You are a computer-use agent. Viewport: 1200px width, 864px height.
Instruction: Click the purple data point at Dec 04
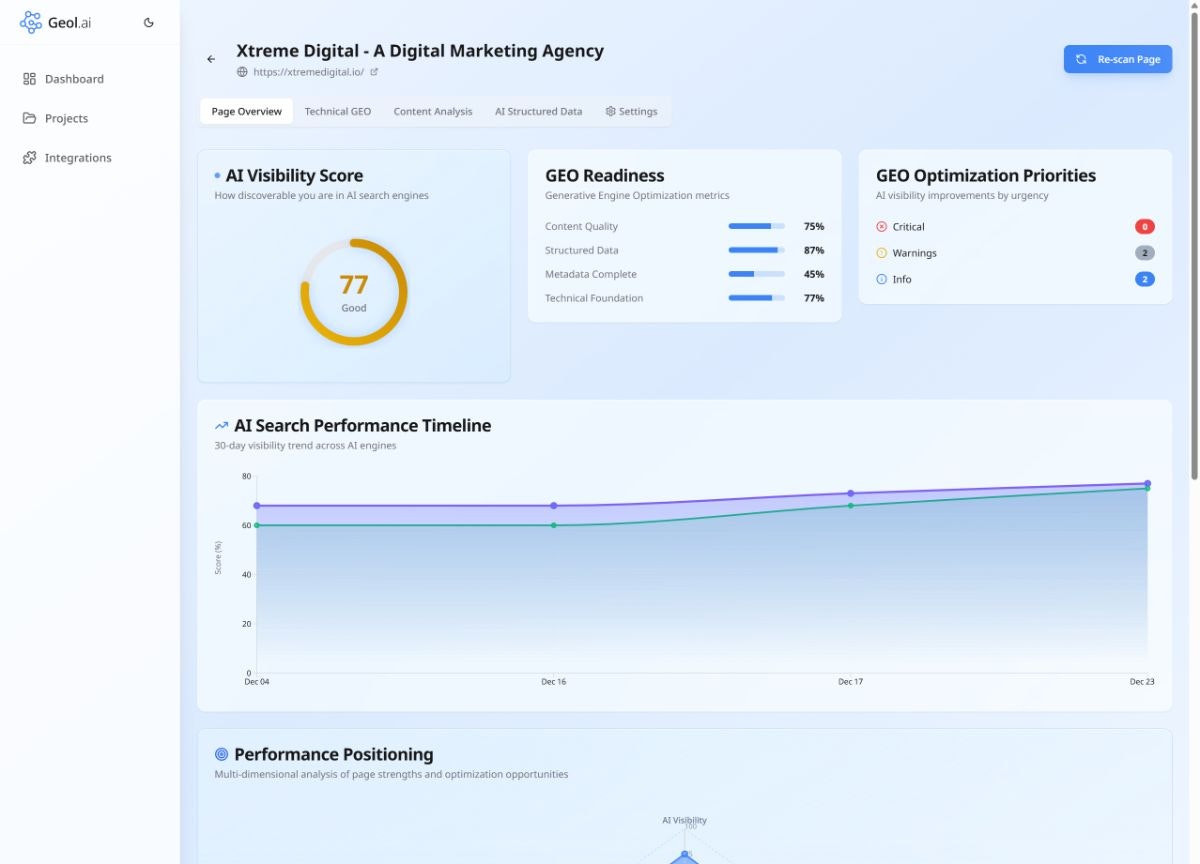point(257,506)
